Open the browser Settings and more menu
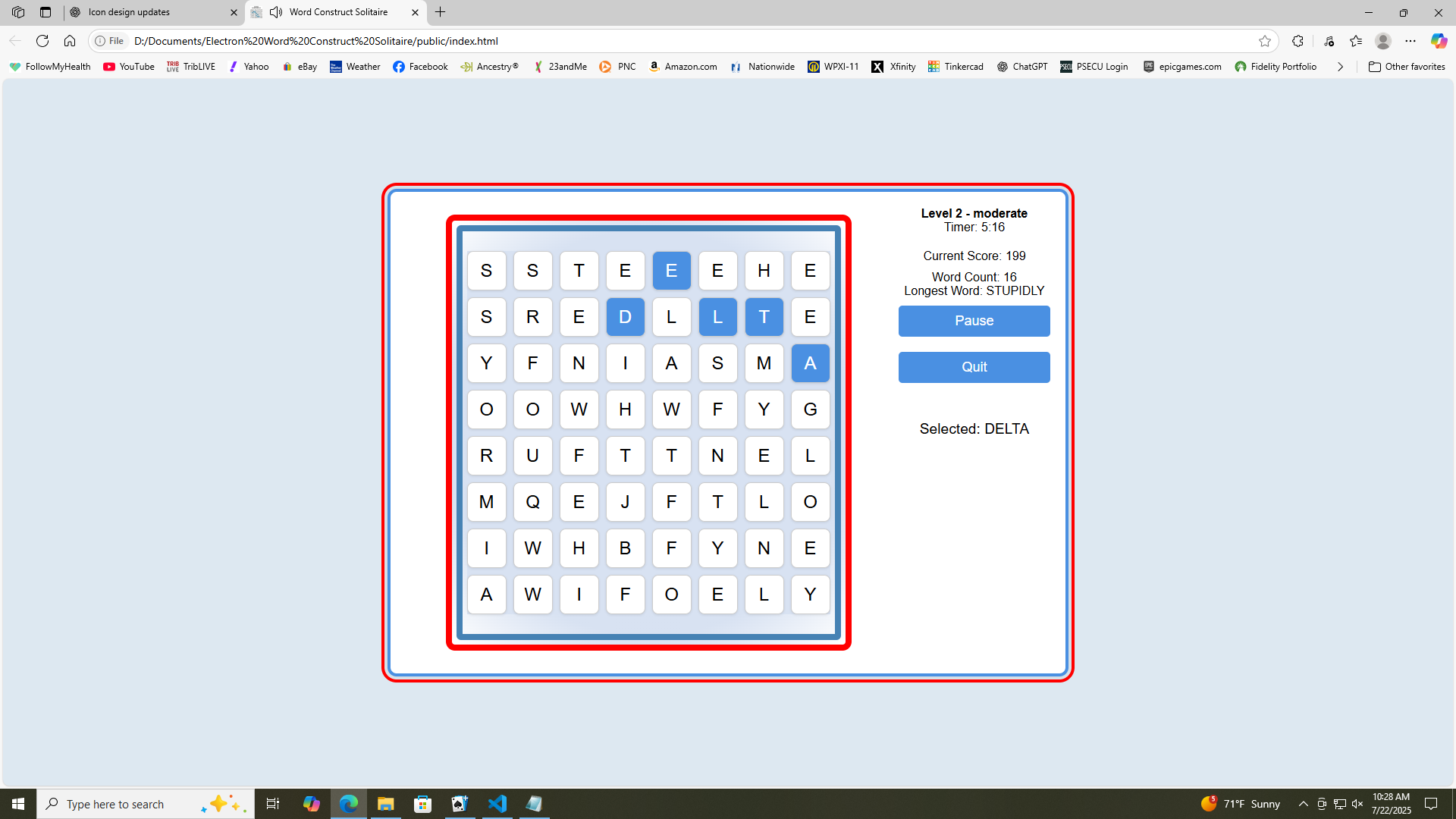 (1411, 41)
